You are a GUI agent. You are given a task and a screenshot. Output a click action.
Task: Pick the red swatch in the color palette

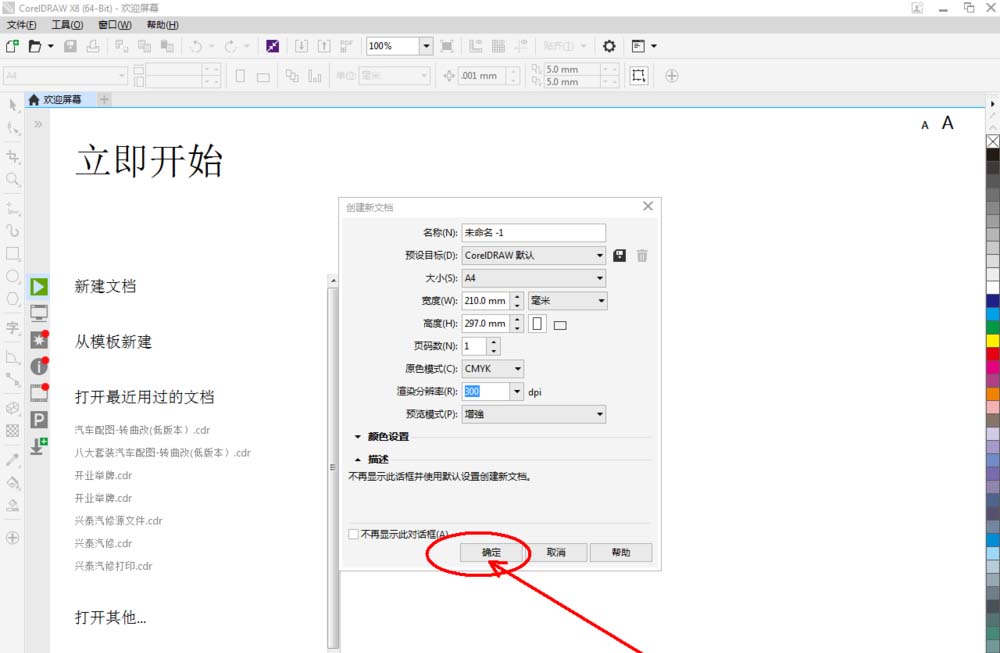[x=993, y=354]
